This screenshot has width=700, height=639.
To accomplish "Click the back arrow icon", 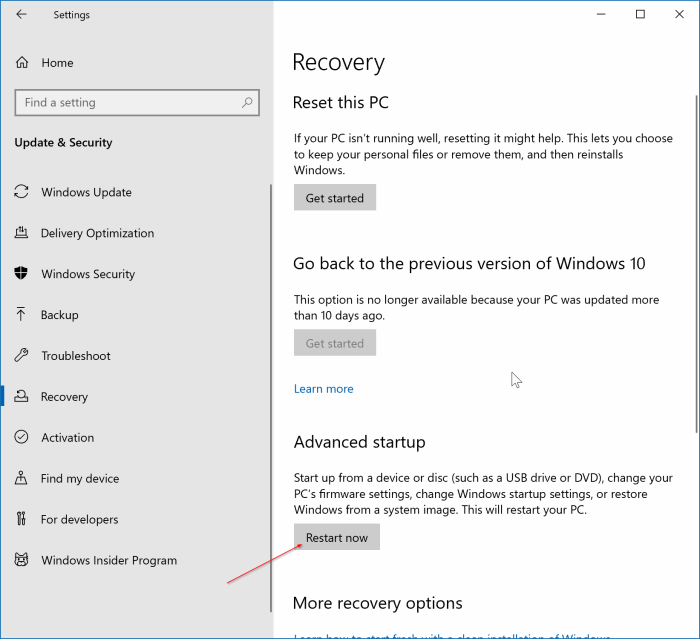I will coord(21,14).
